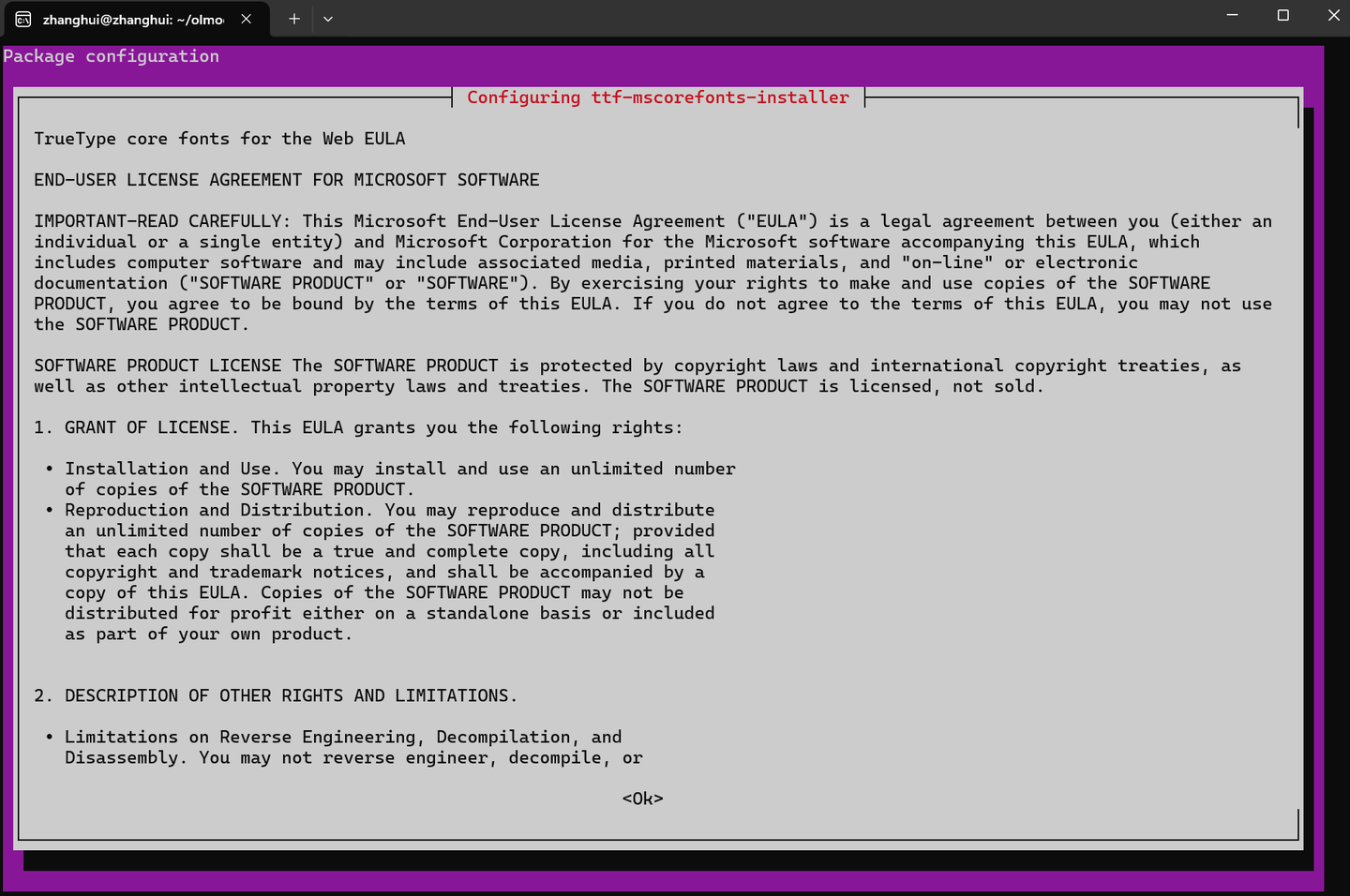1350x896 pixels.
Task: Click the 'Installation and Use' bullet
Action: 169,469
